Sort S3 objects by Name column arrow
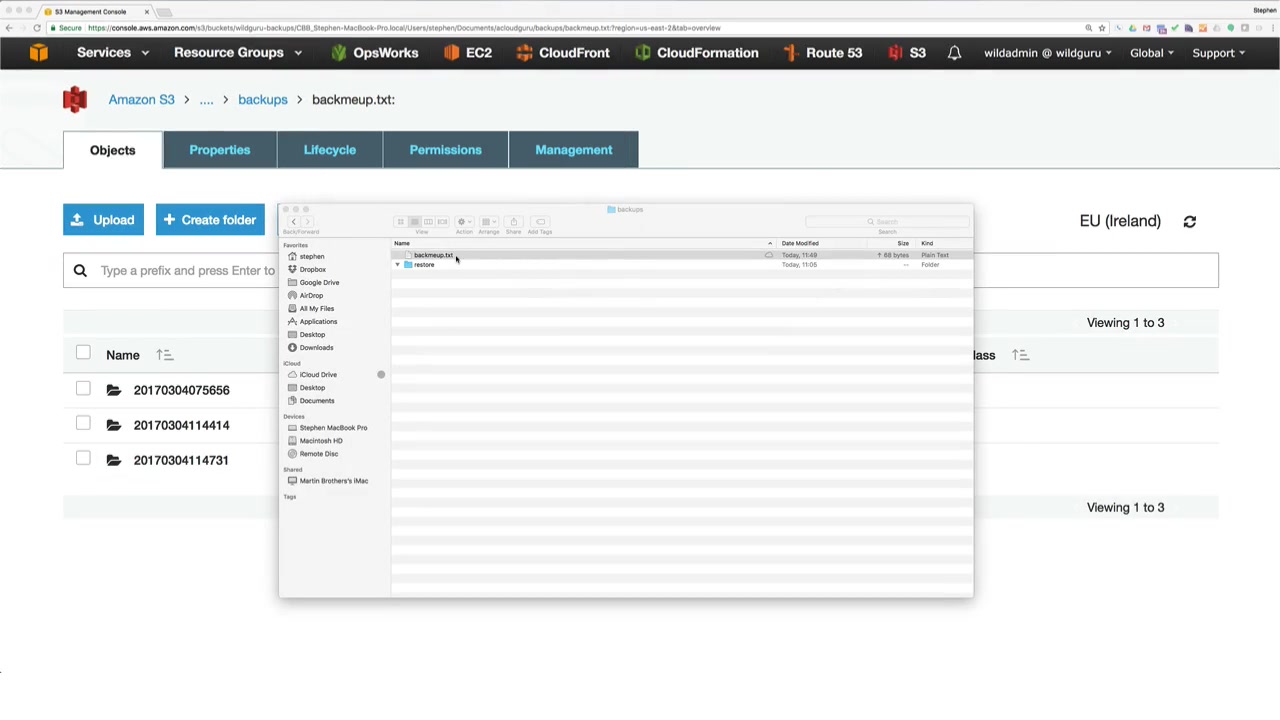The image size is (1280, 720). click(x=165, y=355)
